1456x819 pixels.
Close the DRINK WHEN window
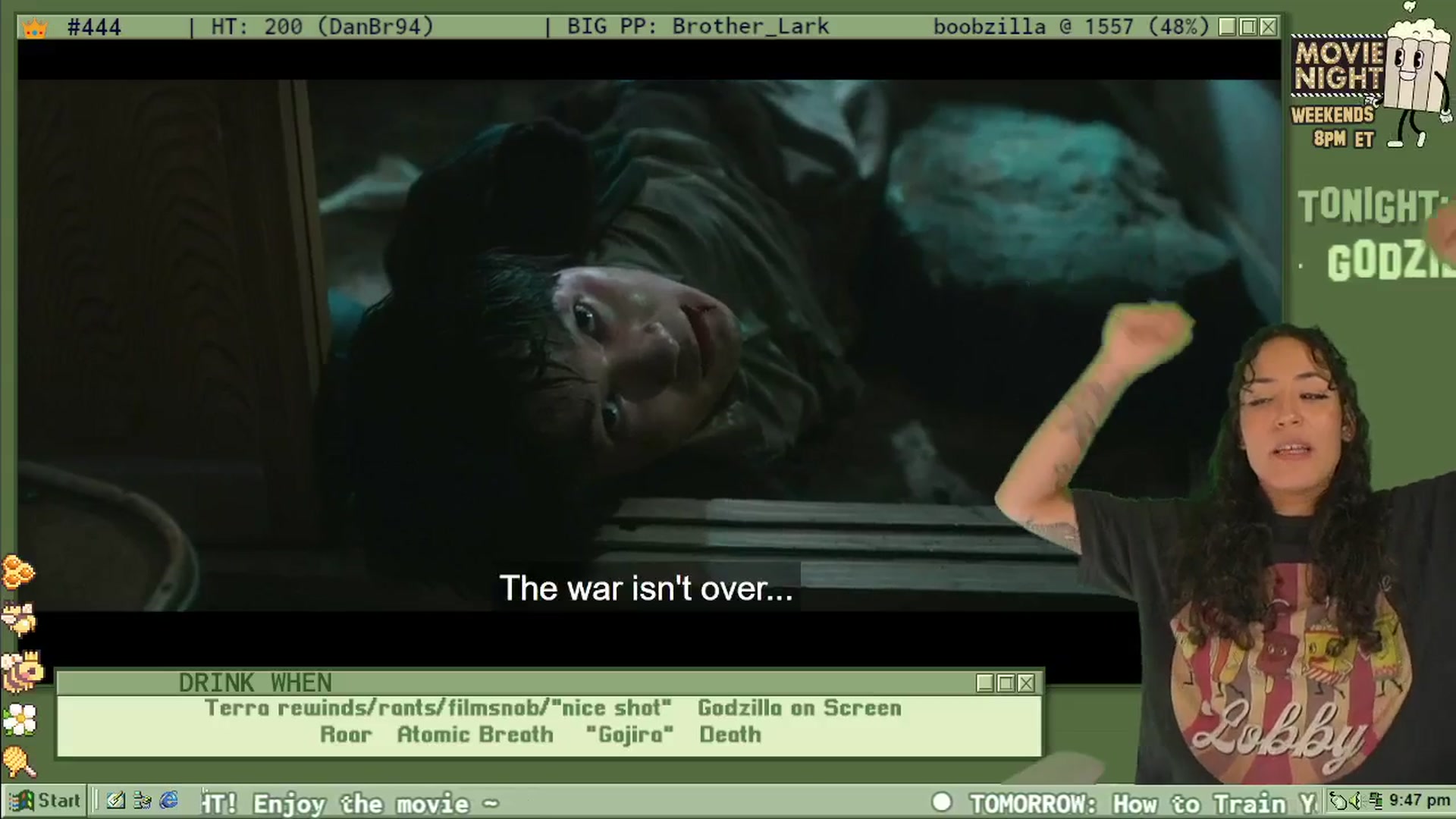[1026, 683]
